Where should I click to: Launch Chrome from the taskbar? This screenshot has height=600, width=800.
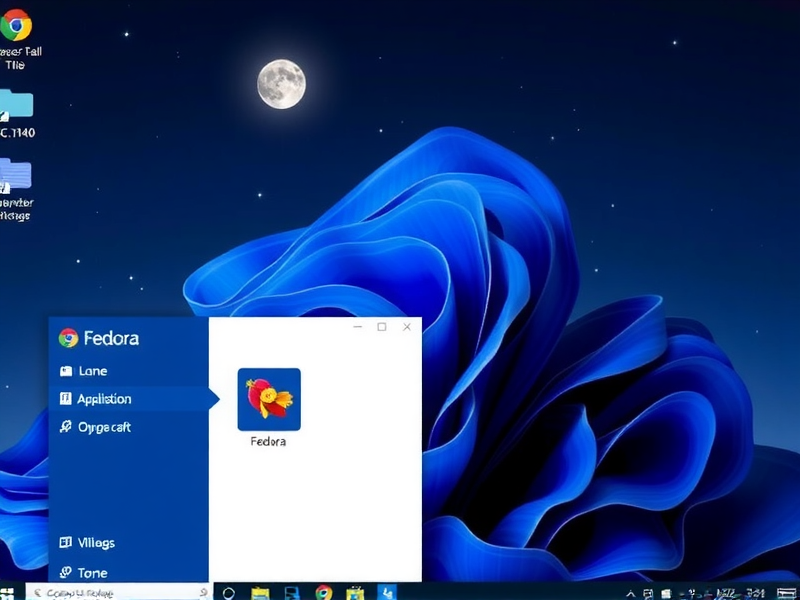click(322, 589)
